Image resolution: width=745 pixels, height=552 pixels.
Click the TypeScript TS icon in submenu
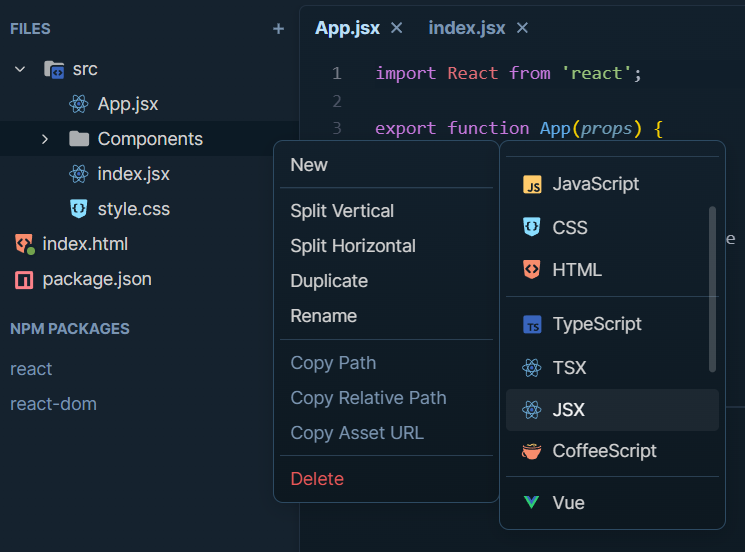coord(532,325)
